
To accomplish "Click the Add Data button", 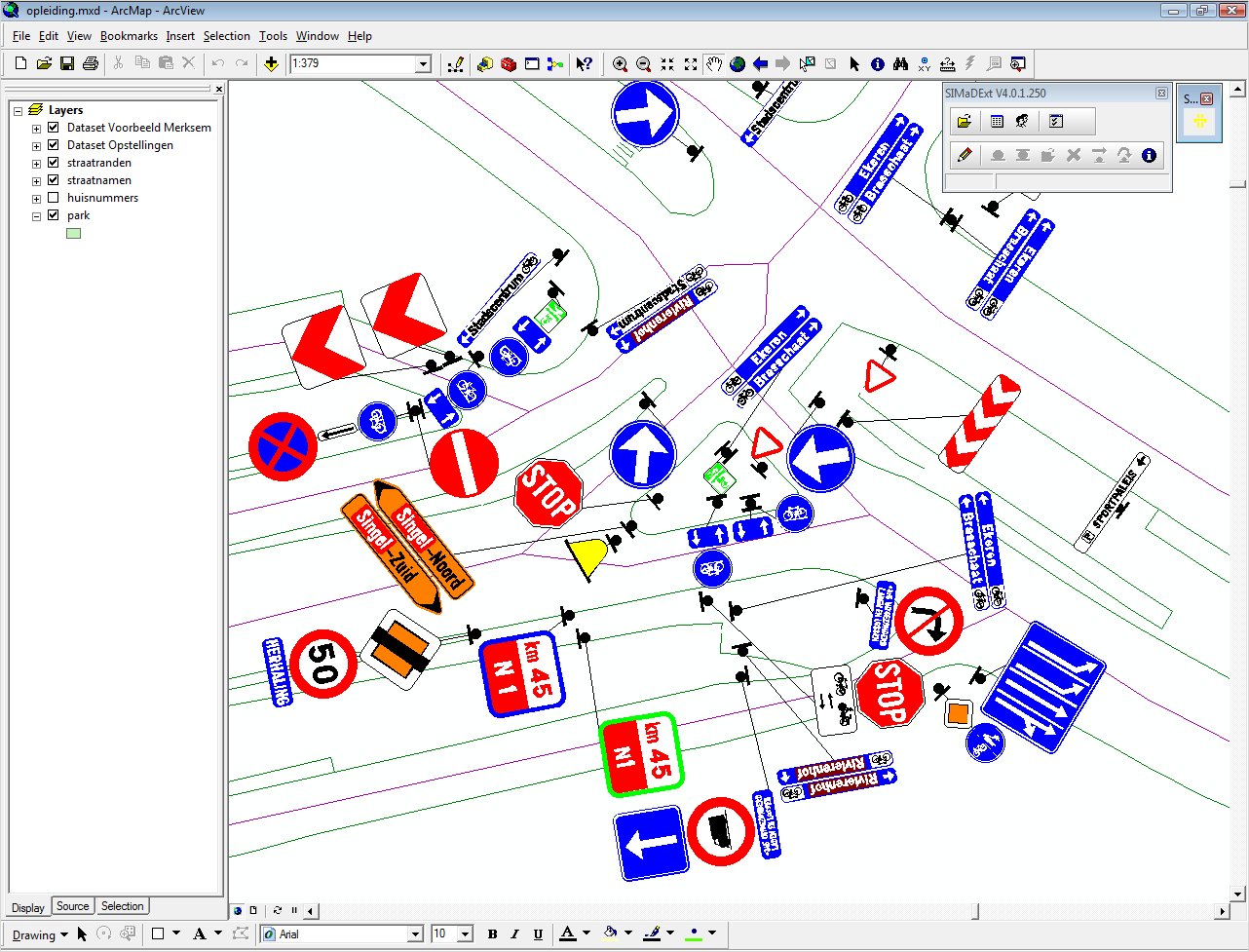I will click(x=272, y=64).
